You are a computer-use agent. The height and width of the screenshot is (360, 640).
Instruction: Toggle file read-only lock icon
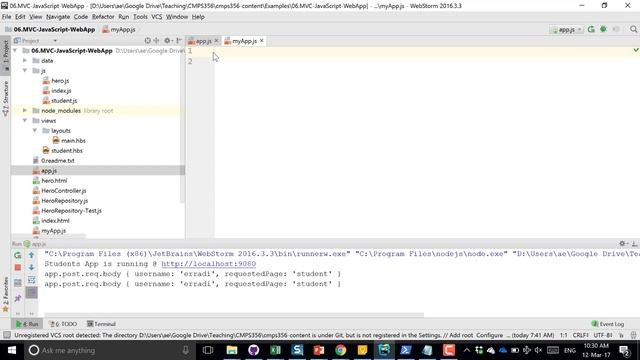[621, 335]
